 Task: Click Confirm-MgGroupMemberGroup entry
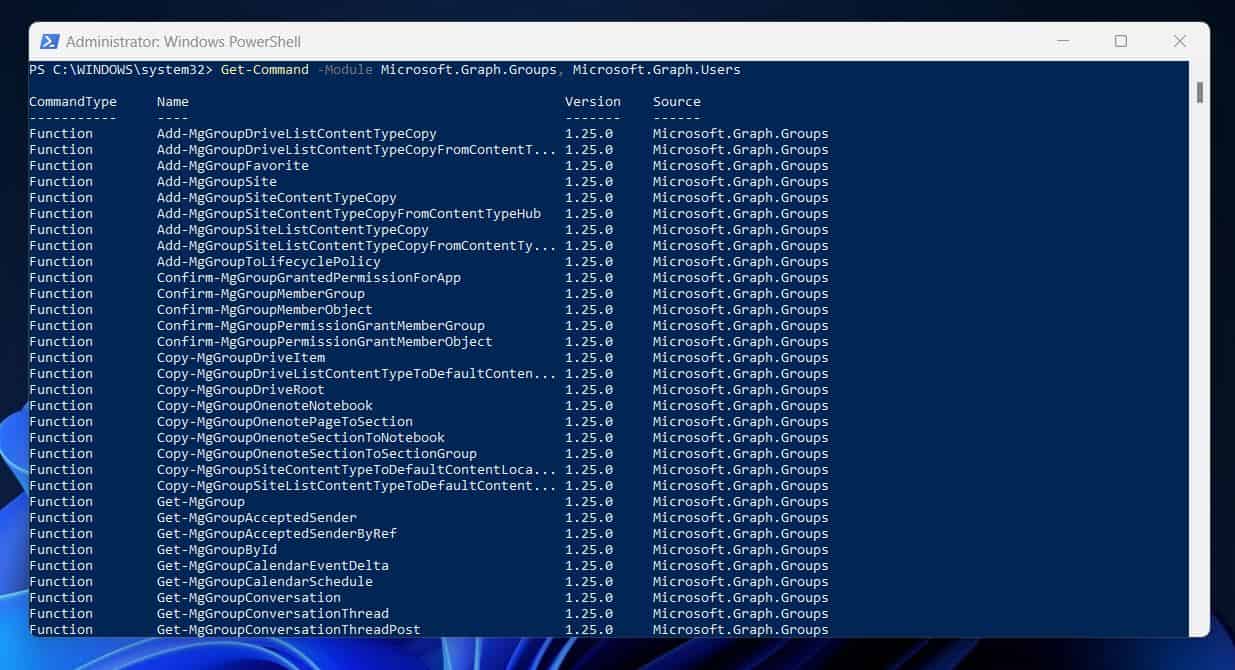click(261, 294)
